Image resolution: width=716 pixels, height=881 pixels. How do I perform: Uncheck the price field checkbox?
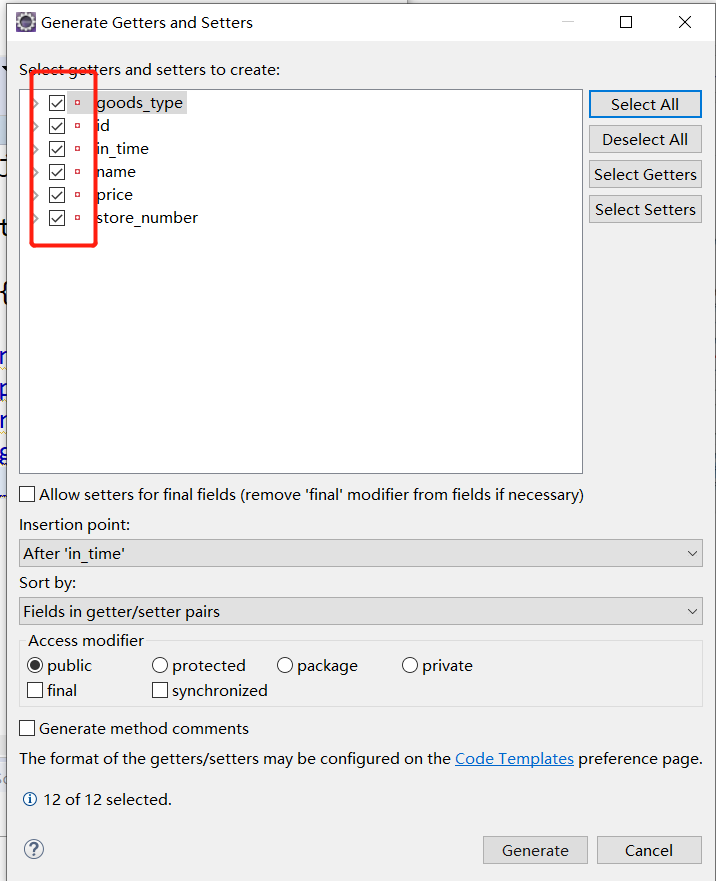[57, 195]
